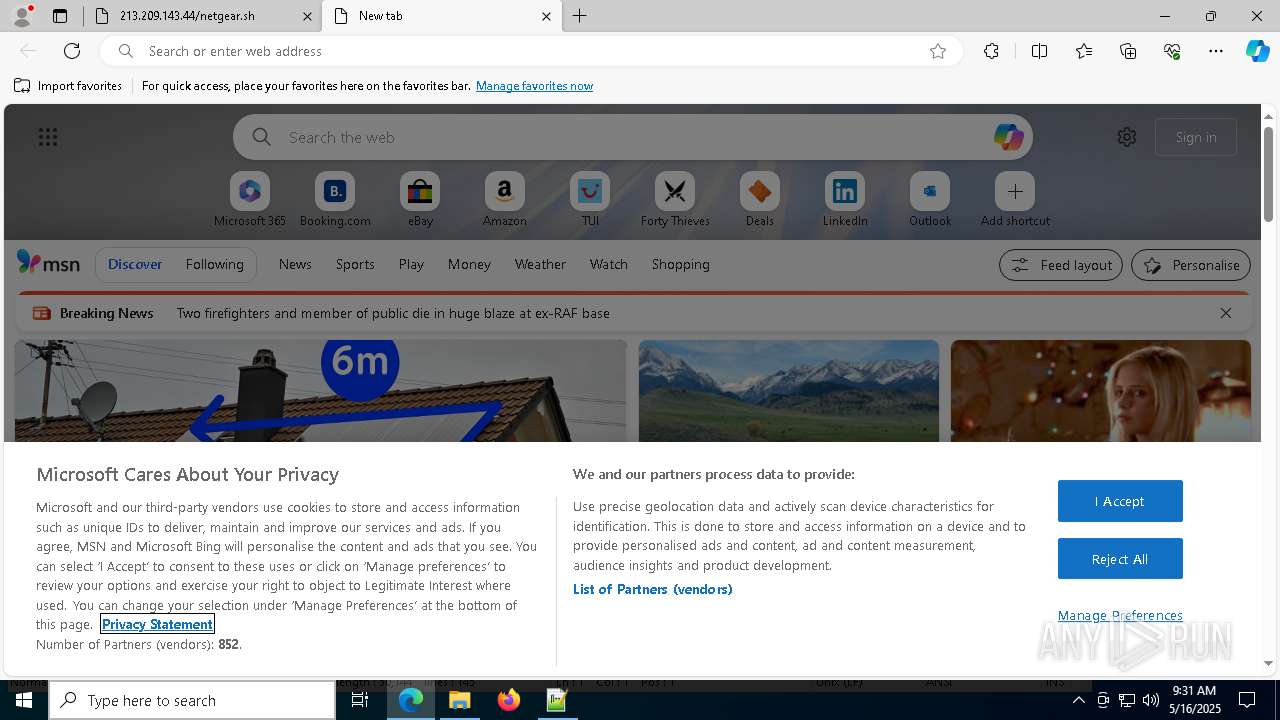
Task: Open the Copilot sidebar icon
Action: [x=1257, y=51]
